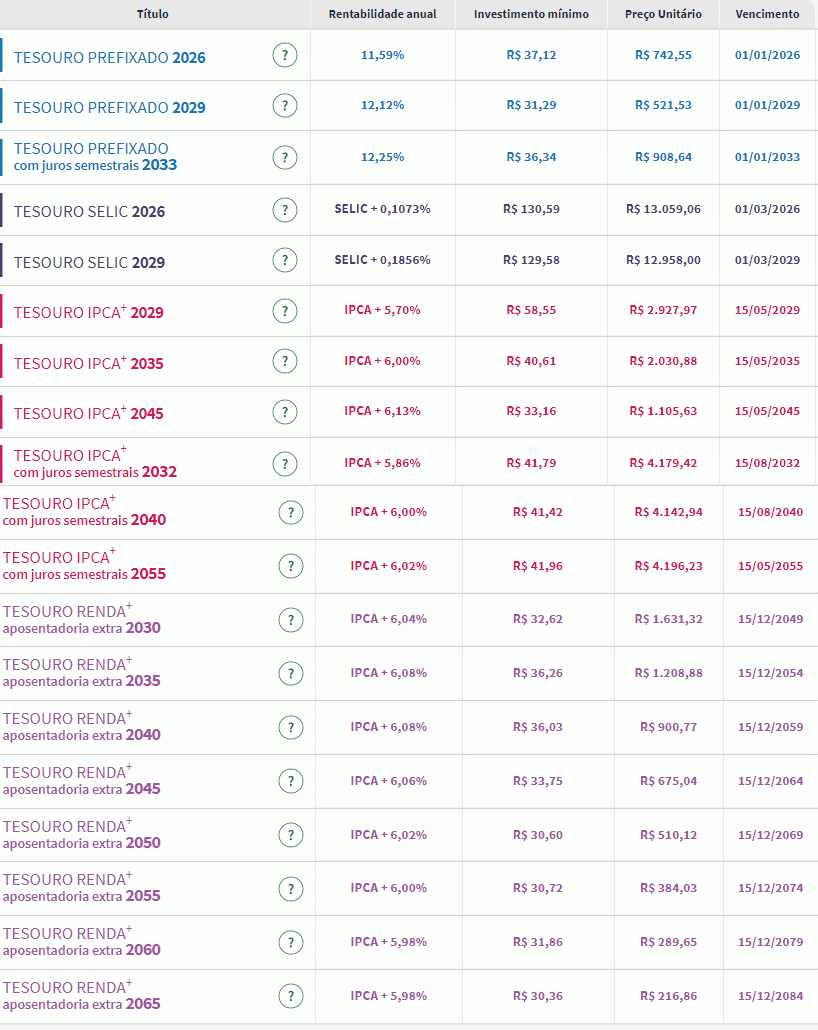Viewport: 818px width, 1030px height.
Task: Open Tesouro IPCA+ 2029 title link
Action: point(89,313)
